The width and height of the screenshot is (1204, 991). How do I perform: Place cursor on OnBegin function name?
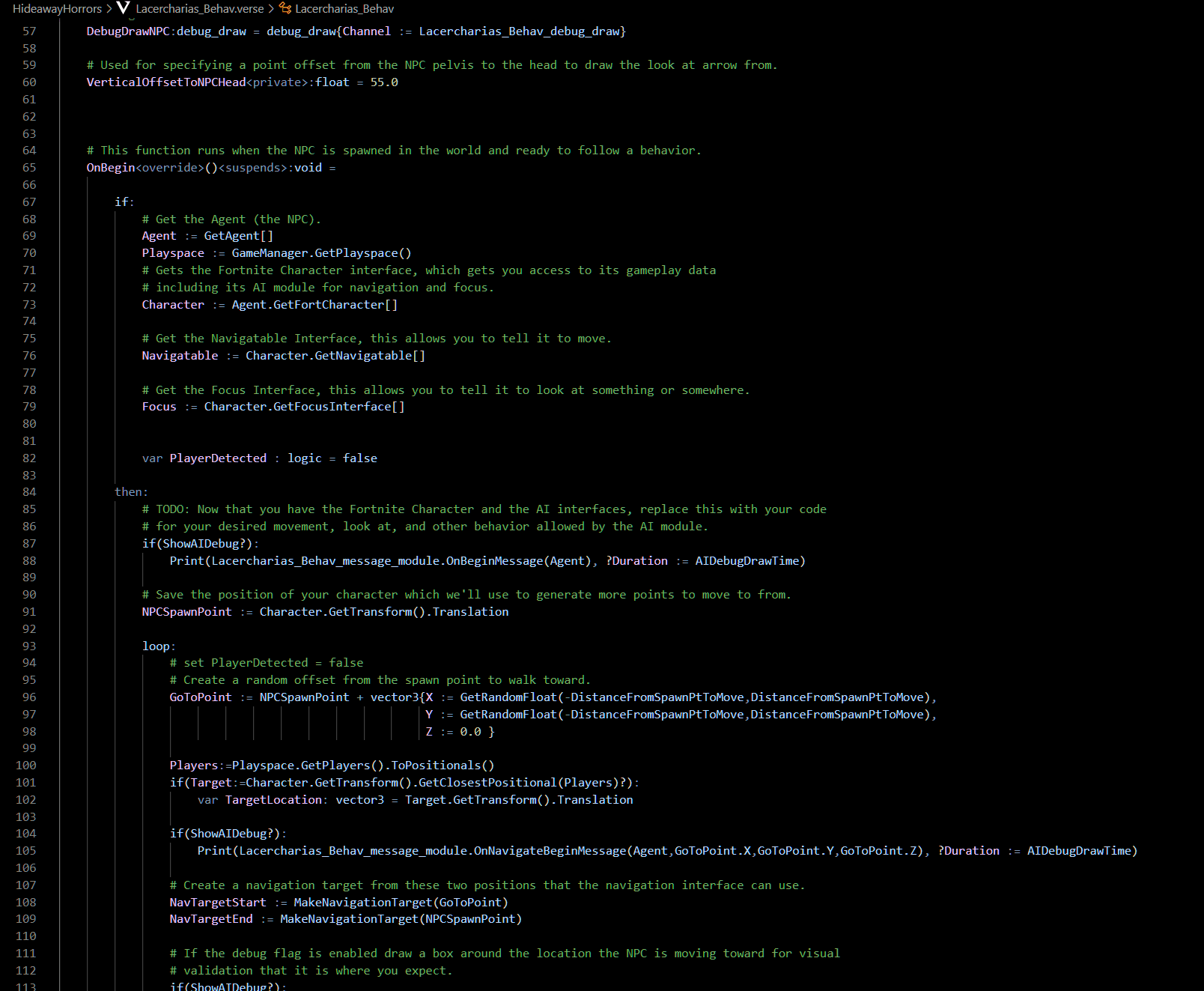[x=111, y=168]
